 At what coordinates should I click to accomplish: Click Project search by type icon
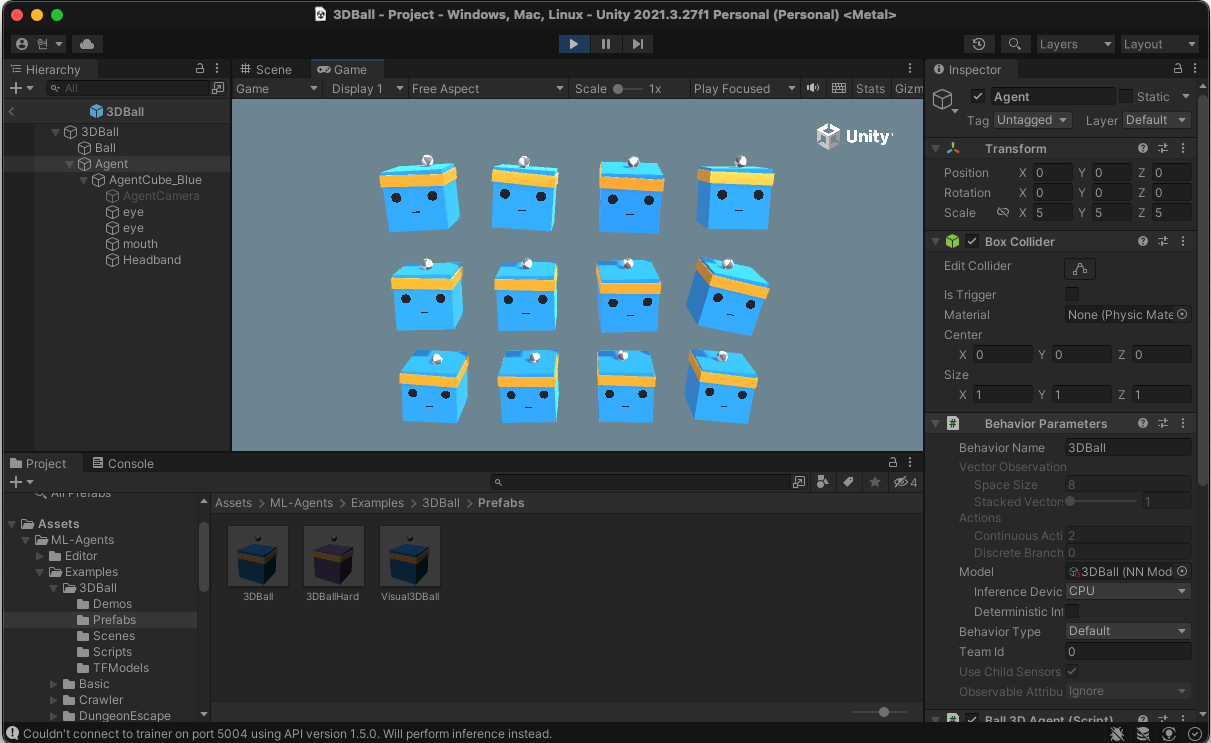[x=822, y=482]
